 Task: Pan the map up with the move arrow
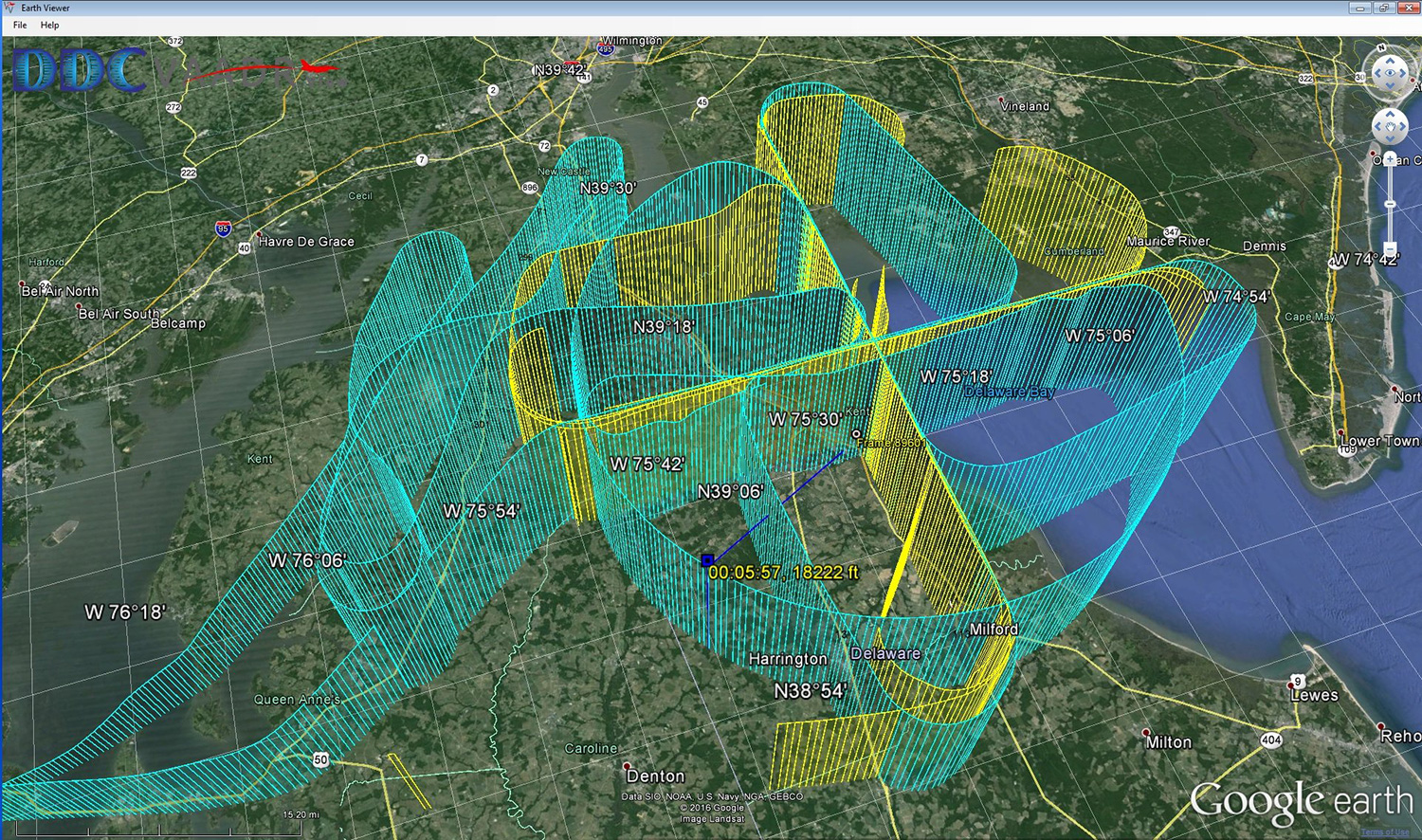1391,113
